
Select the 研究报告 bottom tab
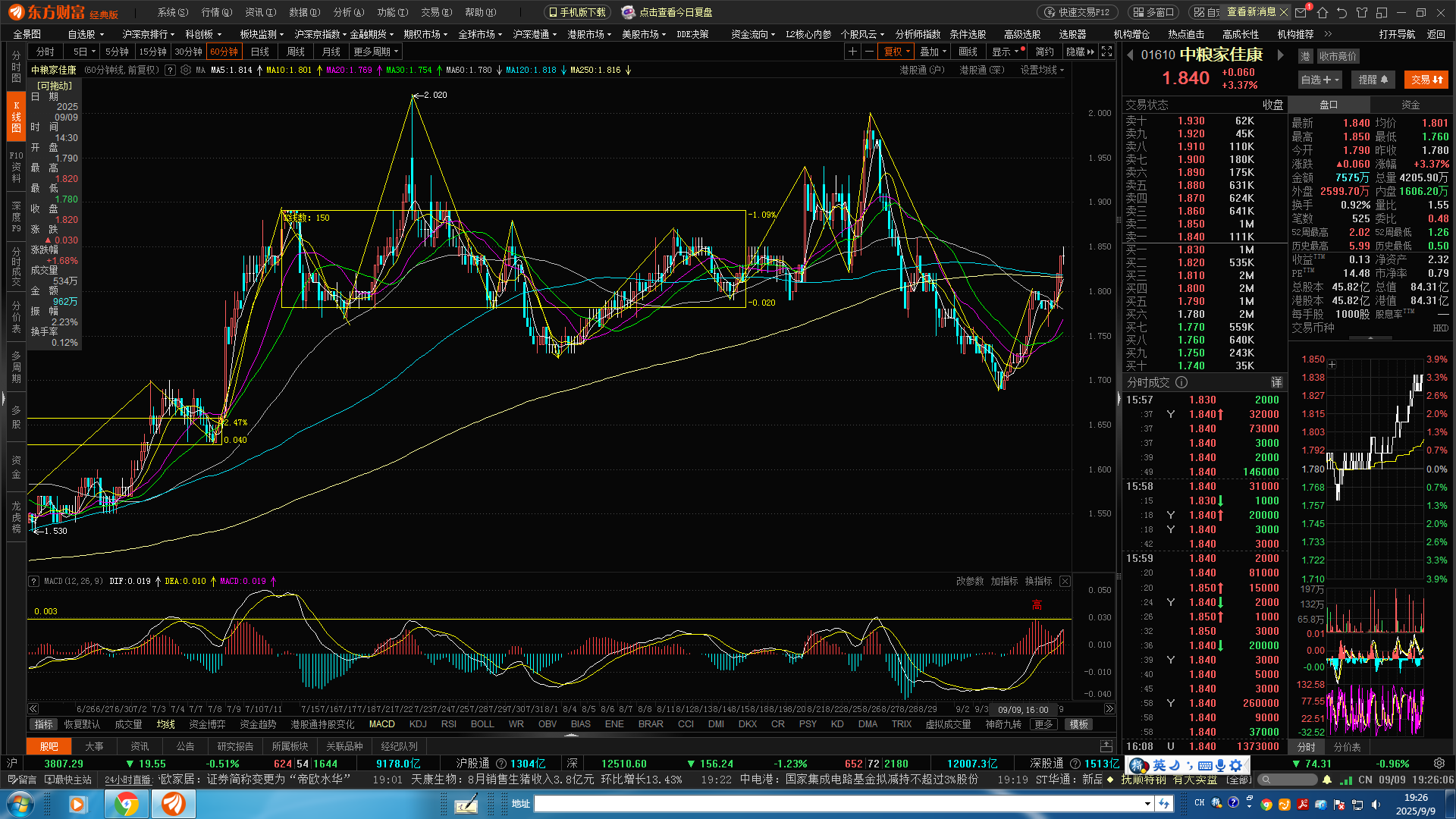tap(235, 746)
